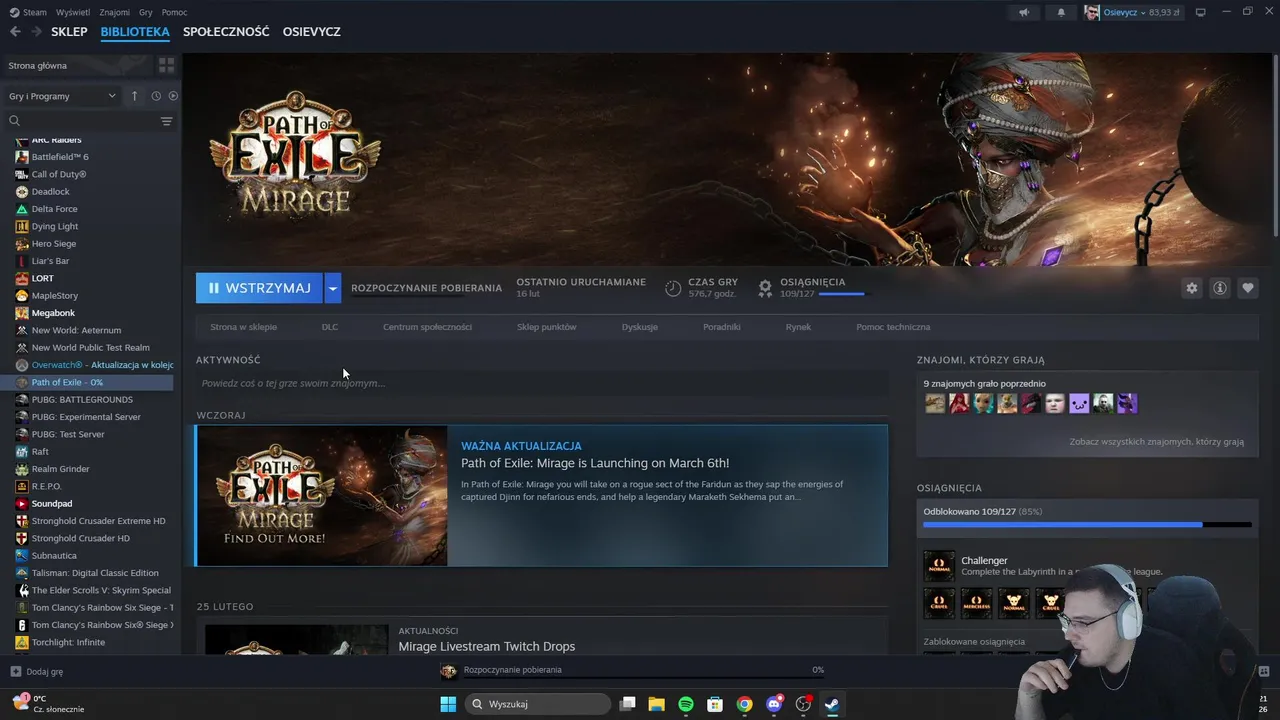Open Spotify from the taskbar

[x=686, y=704]
